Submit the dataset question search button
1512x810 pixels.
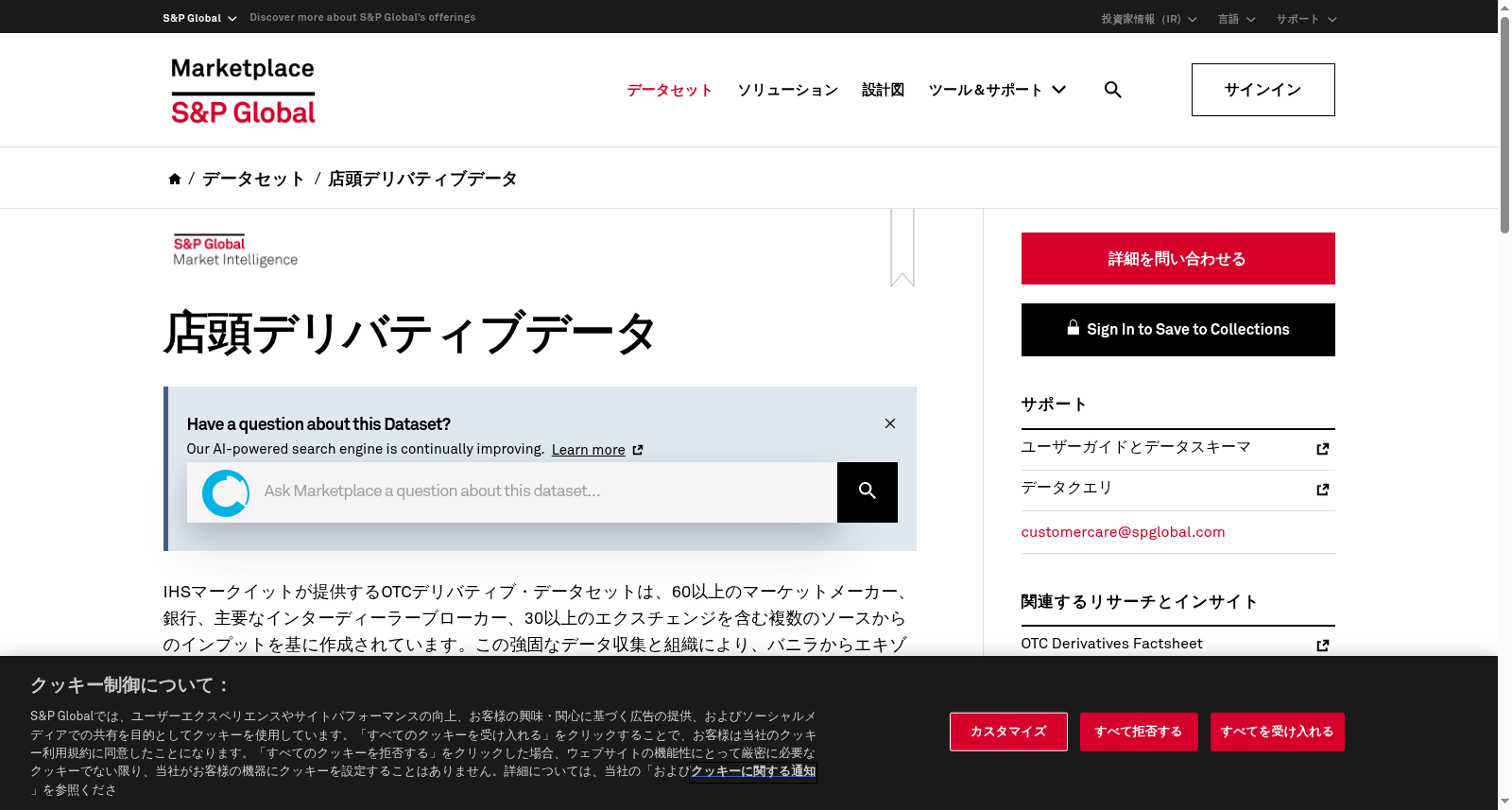868,492
